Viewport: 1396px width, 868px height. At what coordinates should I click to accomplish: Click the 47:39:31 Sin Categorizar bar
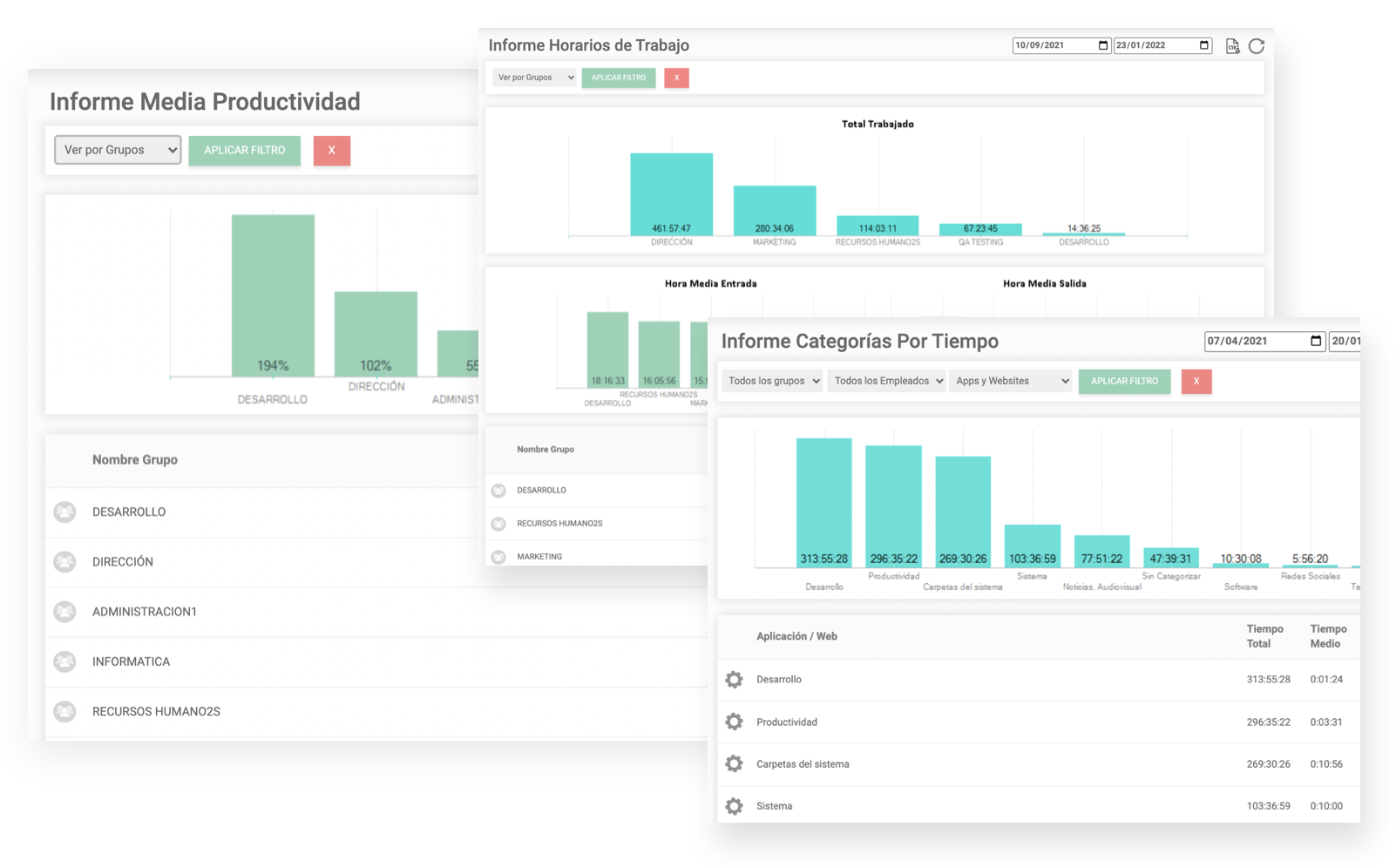click(x=1171, y=558)
